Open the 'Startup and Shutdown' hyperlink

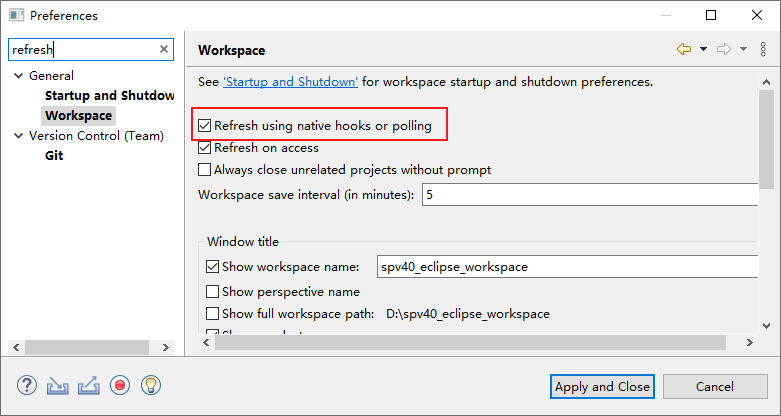click(290, 82)
